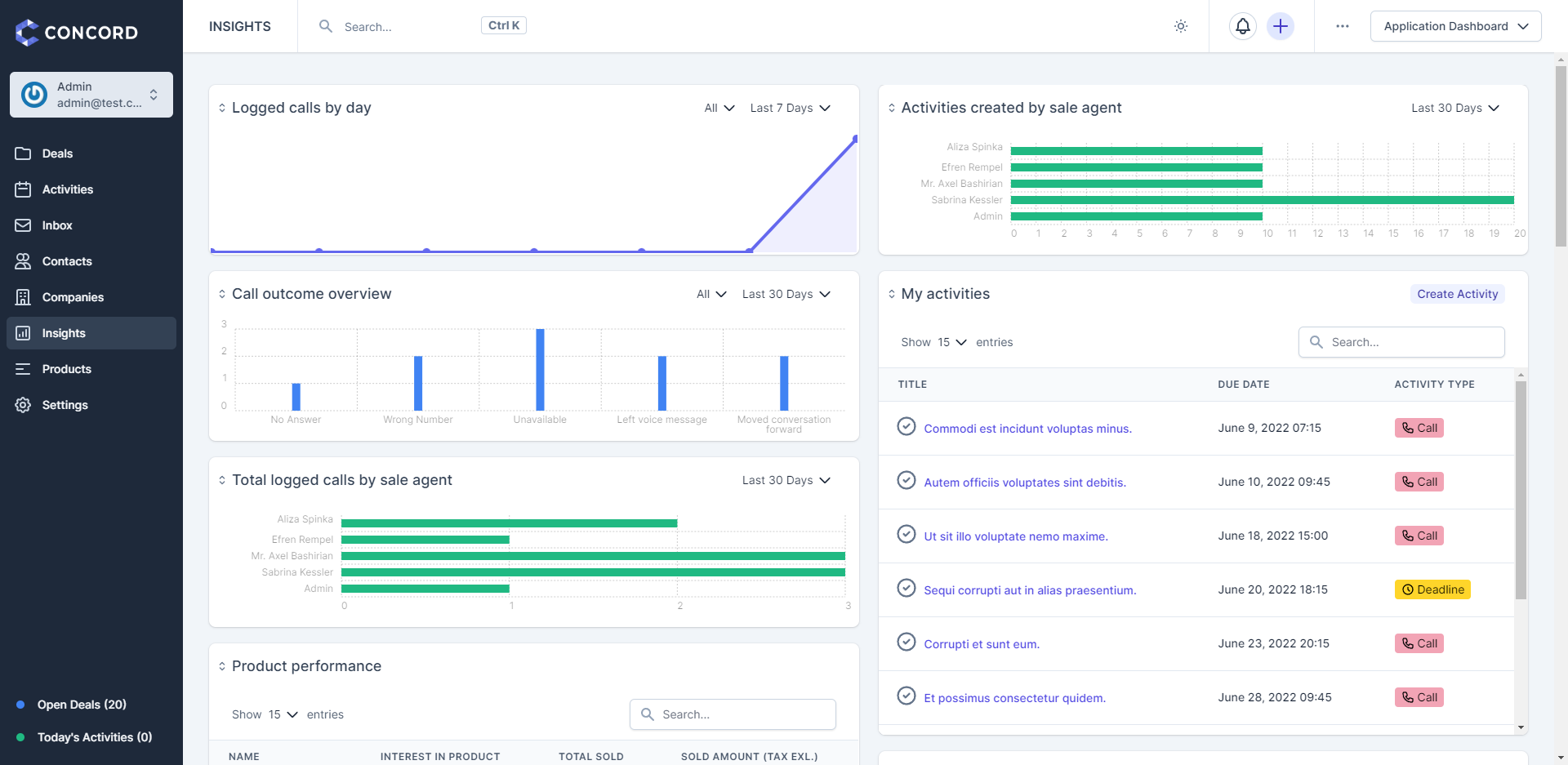The width and height of the screenshot is (1568, 765).
Task: Click the Inbox envelope icon in sidebar
Action: click(x=23, y=225)
